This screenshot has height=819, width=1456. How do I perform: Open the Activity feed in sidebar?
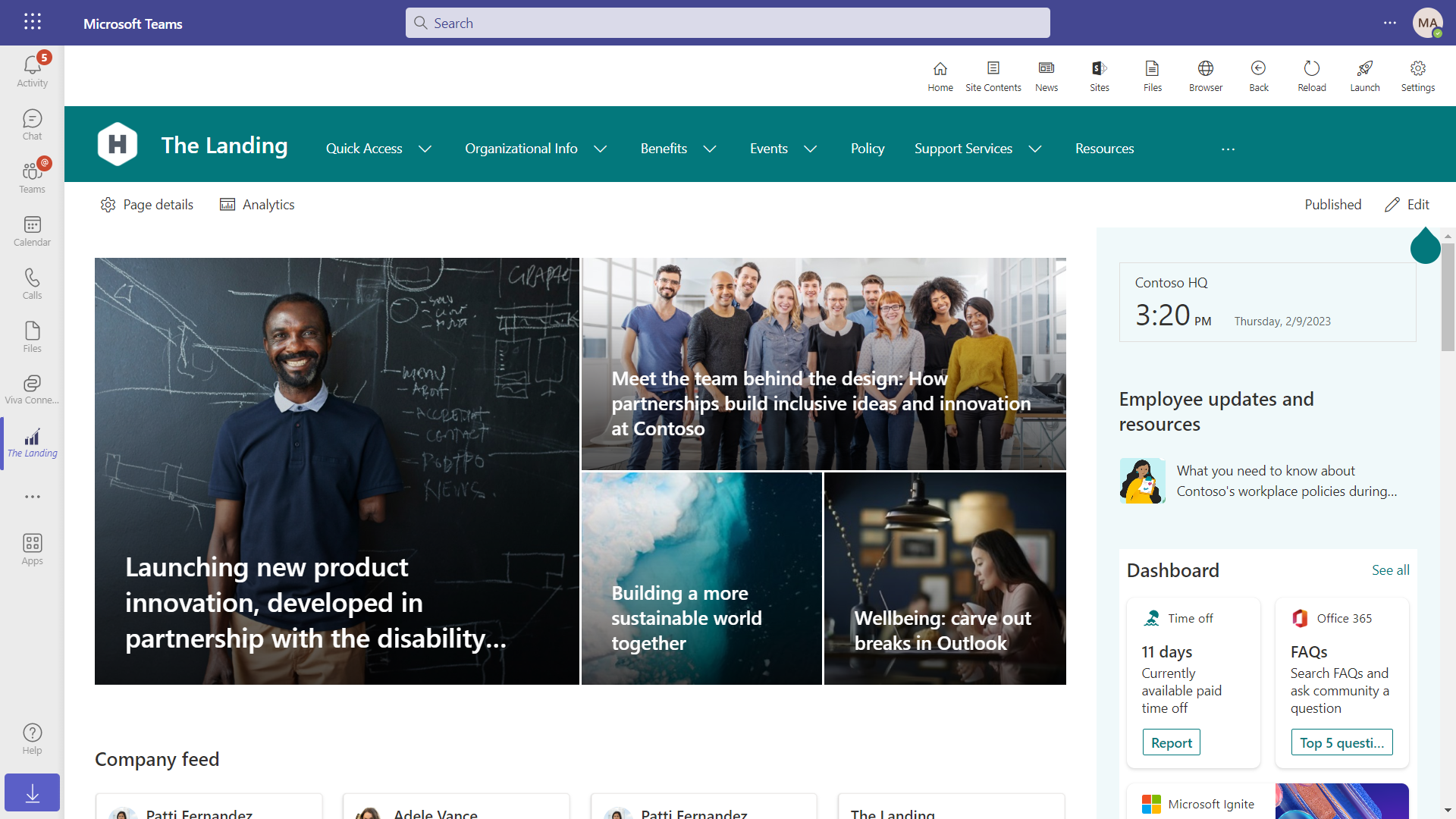tap(32, 71)
